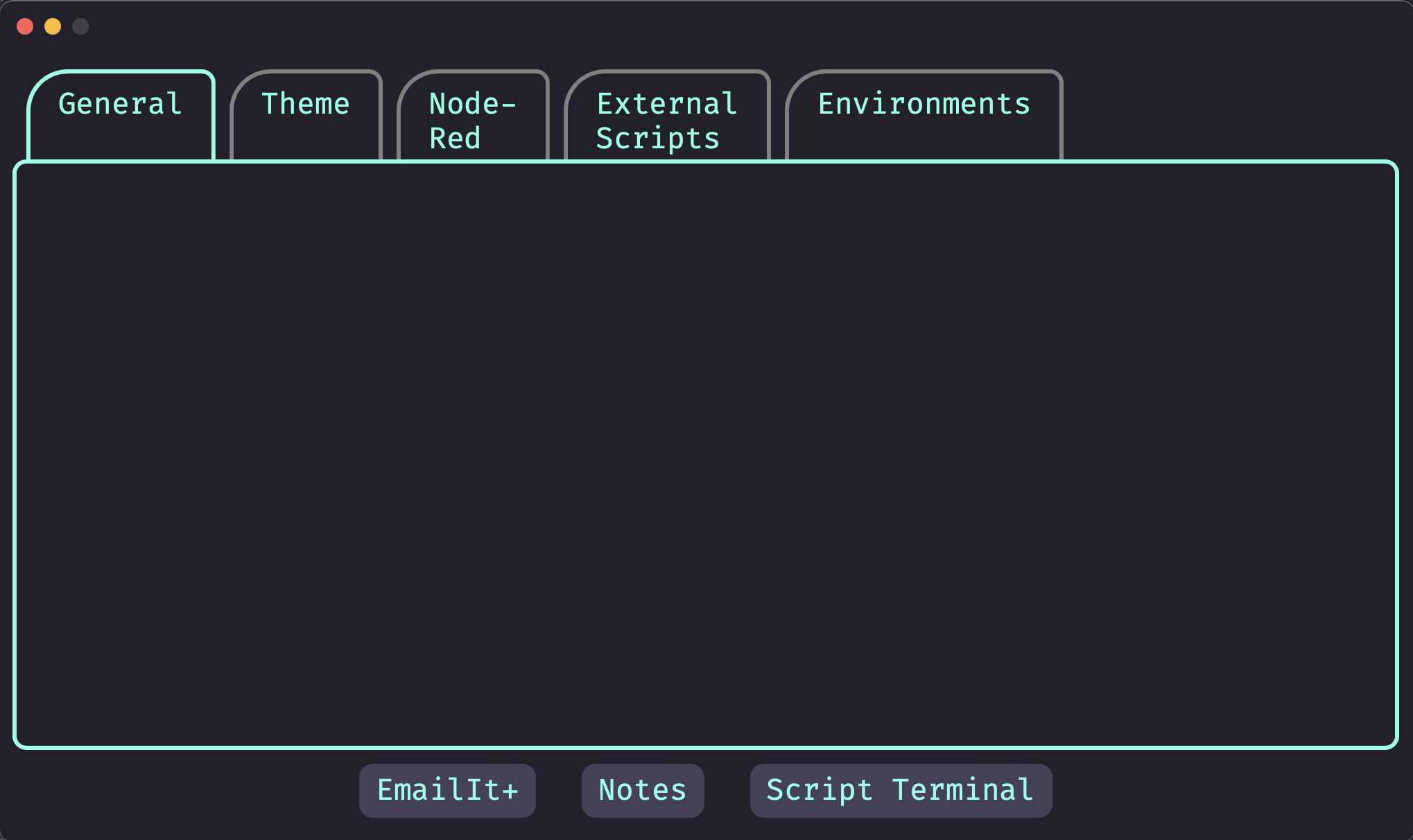This screenshot has width=1413, height=840.
Task: Show the Environments tab
Action: 924,115
